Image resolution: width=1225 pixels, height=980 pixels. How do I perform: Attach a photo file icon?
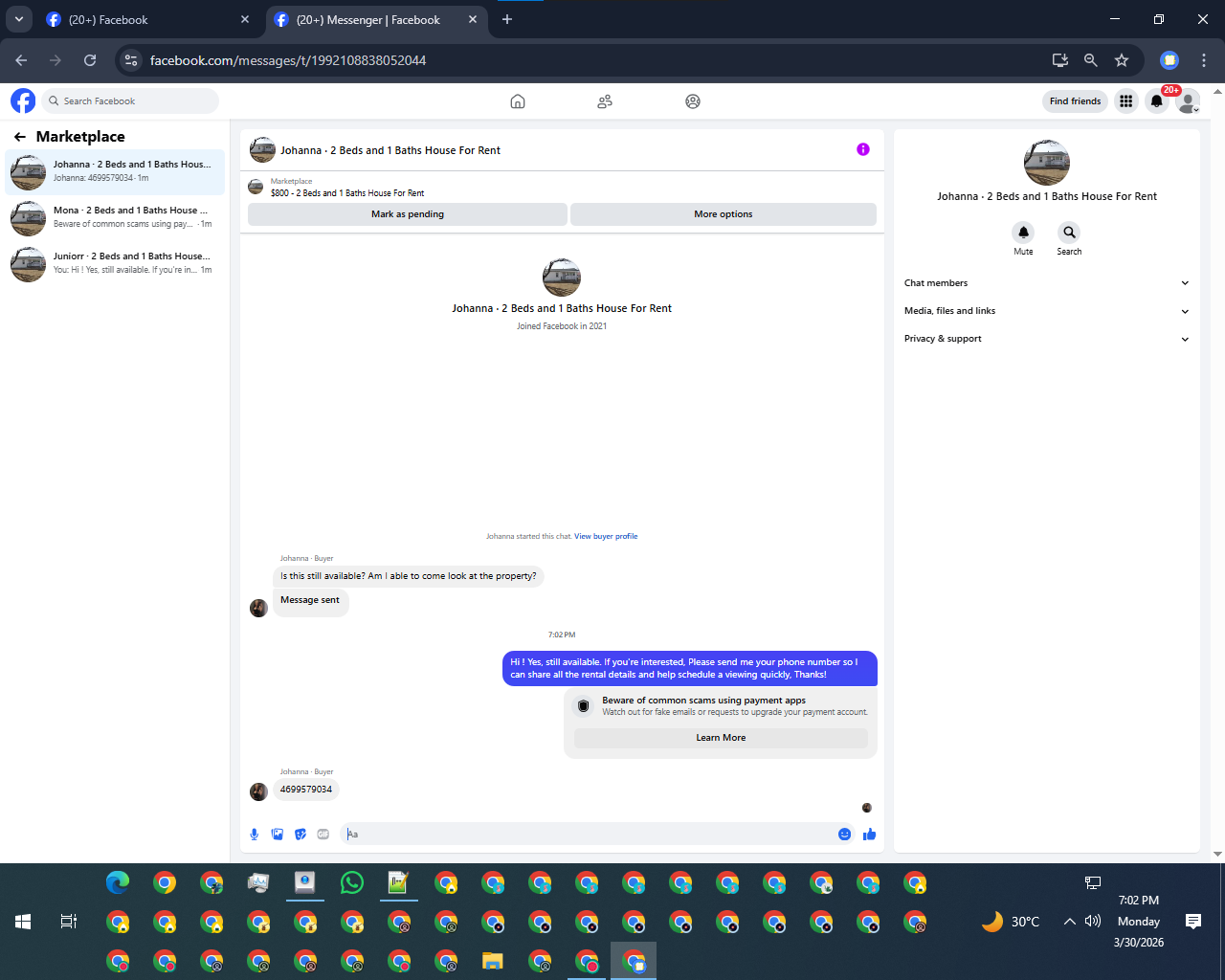tap(278, 835)
